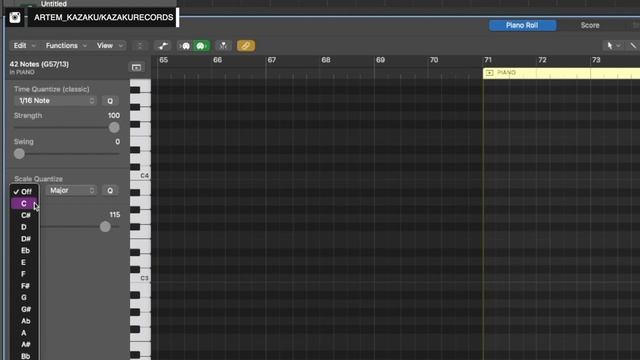
Task: Select F in the key menu
Action: click(24, 274)
